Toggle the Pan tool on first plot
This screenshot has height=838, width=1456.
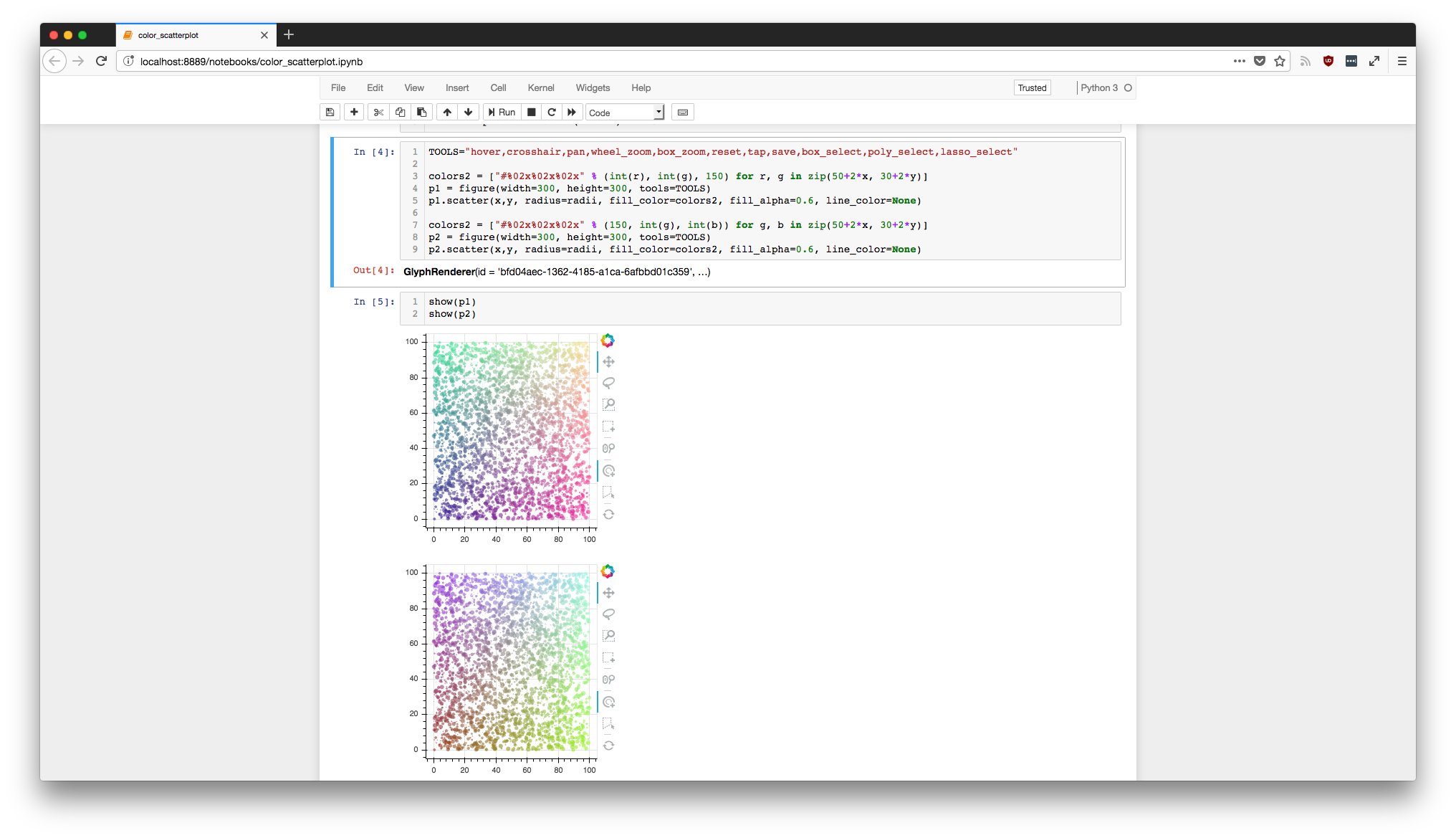pos(608,361)
